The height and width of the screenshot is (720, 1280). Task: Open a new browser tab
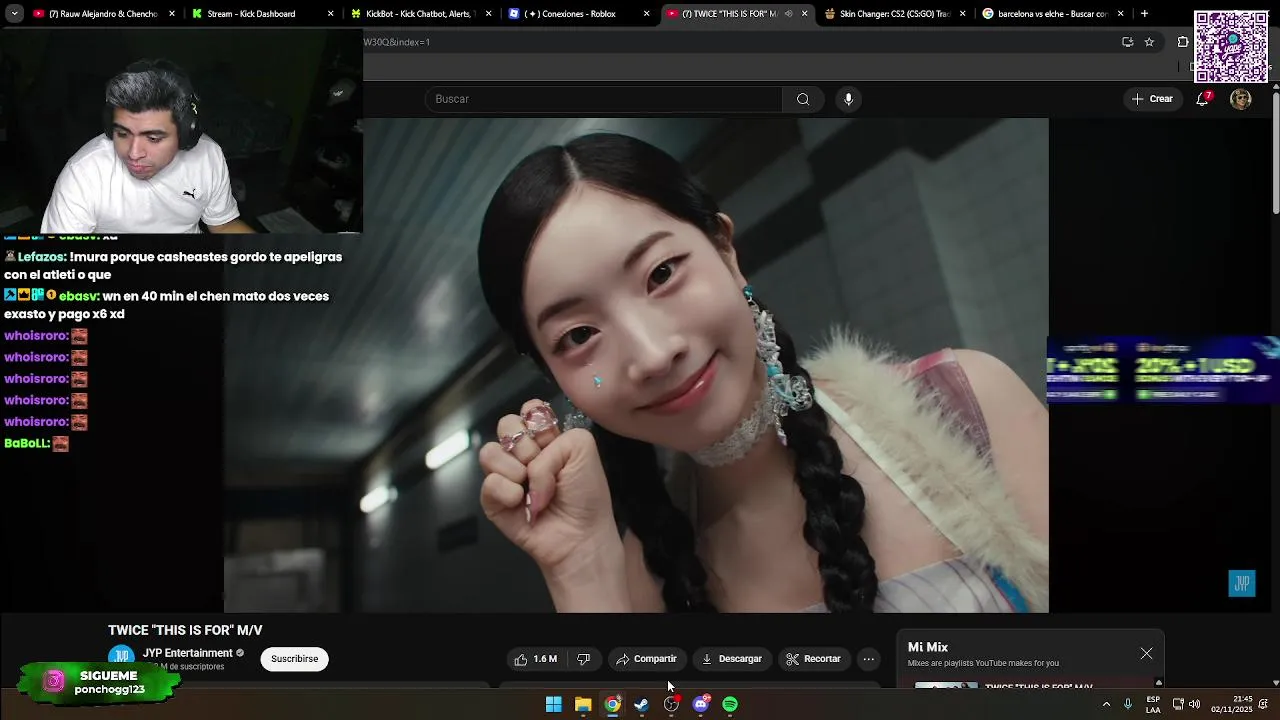[1144, 14]
